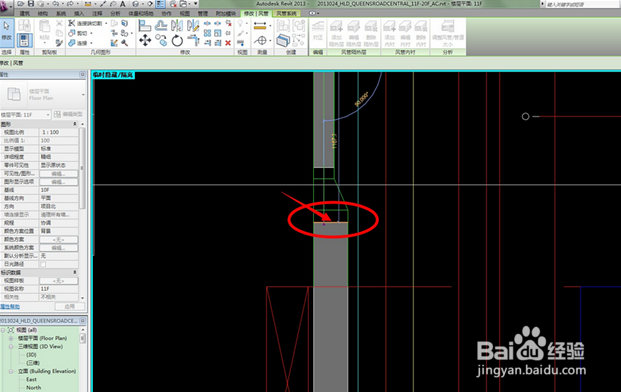Click the red Delete X icon
Screen dimensions: 621x392
coord(228,43)
